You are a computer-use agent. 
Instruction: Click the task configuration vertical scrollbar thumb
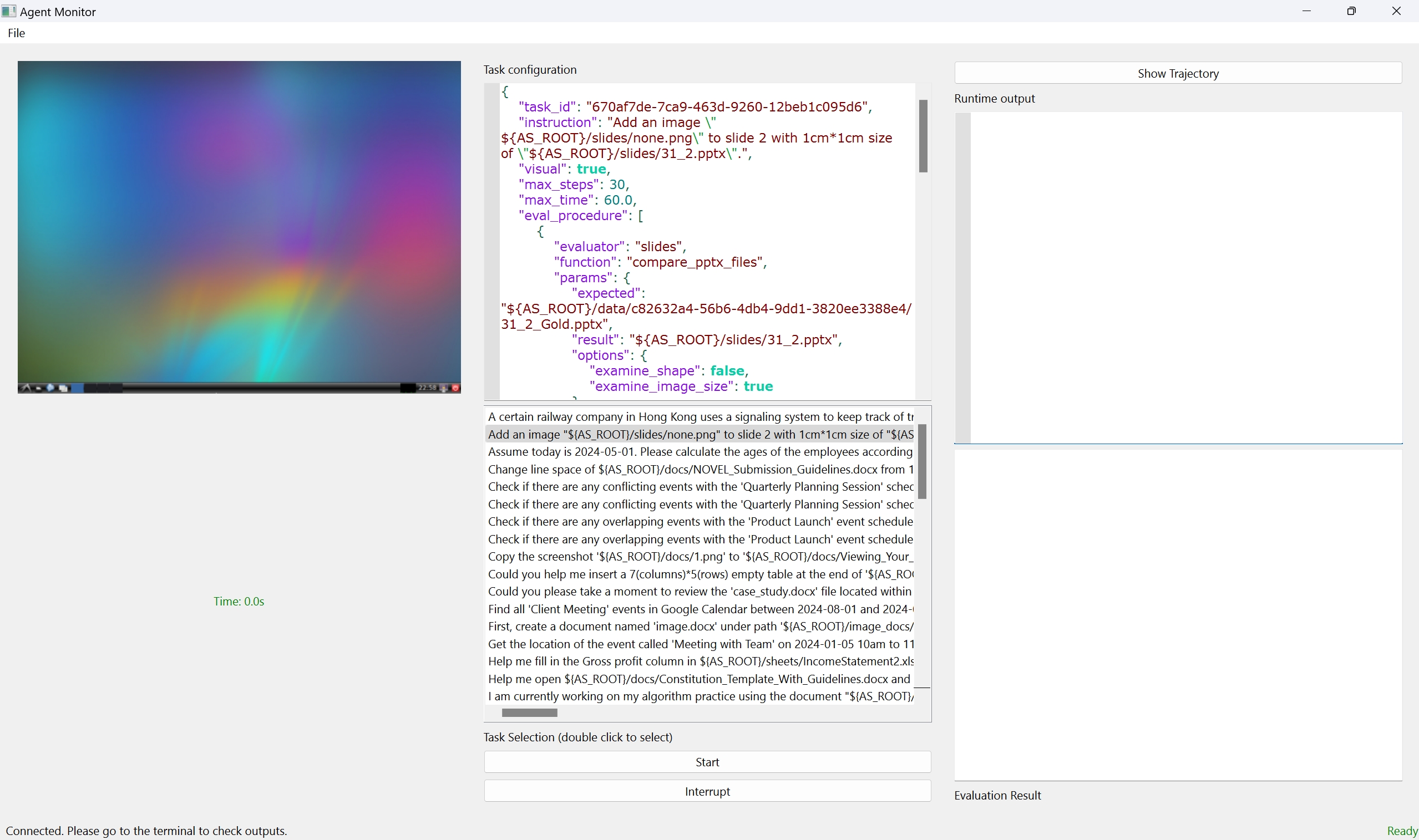[x=923, y=136]
